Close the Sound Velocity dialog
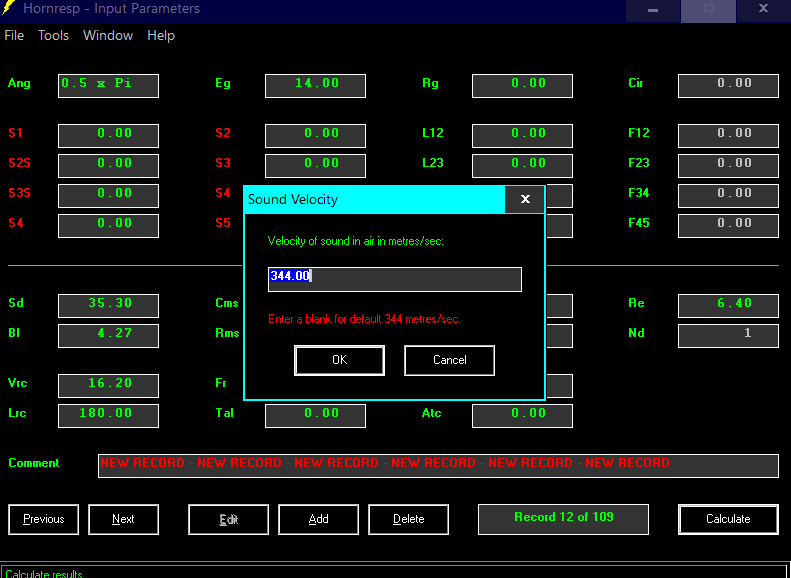Image resolution: width=791 pixels, height=578 pixels. 525,199
